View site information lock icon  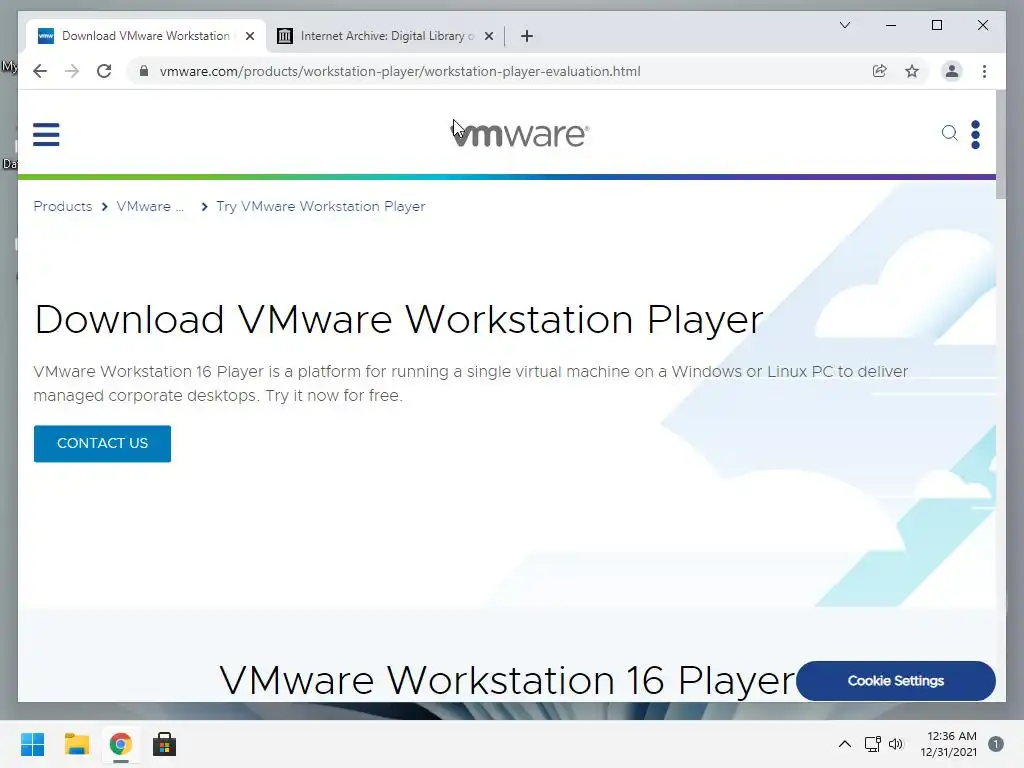click(x=144, y=71)
